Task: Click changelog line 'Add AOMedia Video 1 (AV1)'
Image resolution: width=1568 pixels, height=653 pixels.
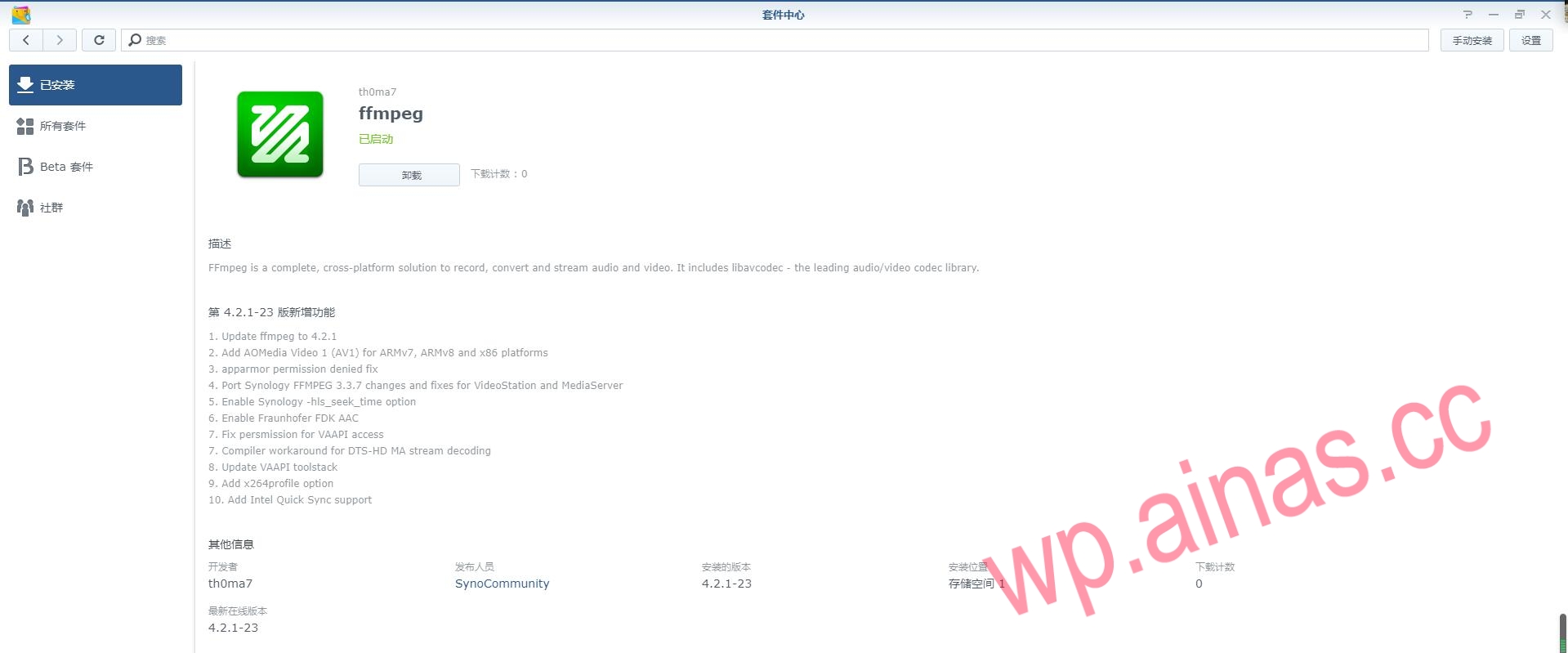Action: coord(378,353)
